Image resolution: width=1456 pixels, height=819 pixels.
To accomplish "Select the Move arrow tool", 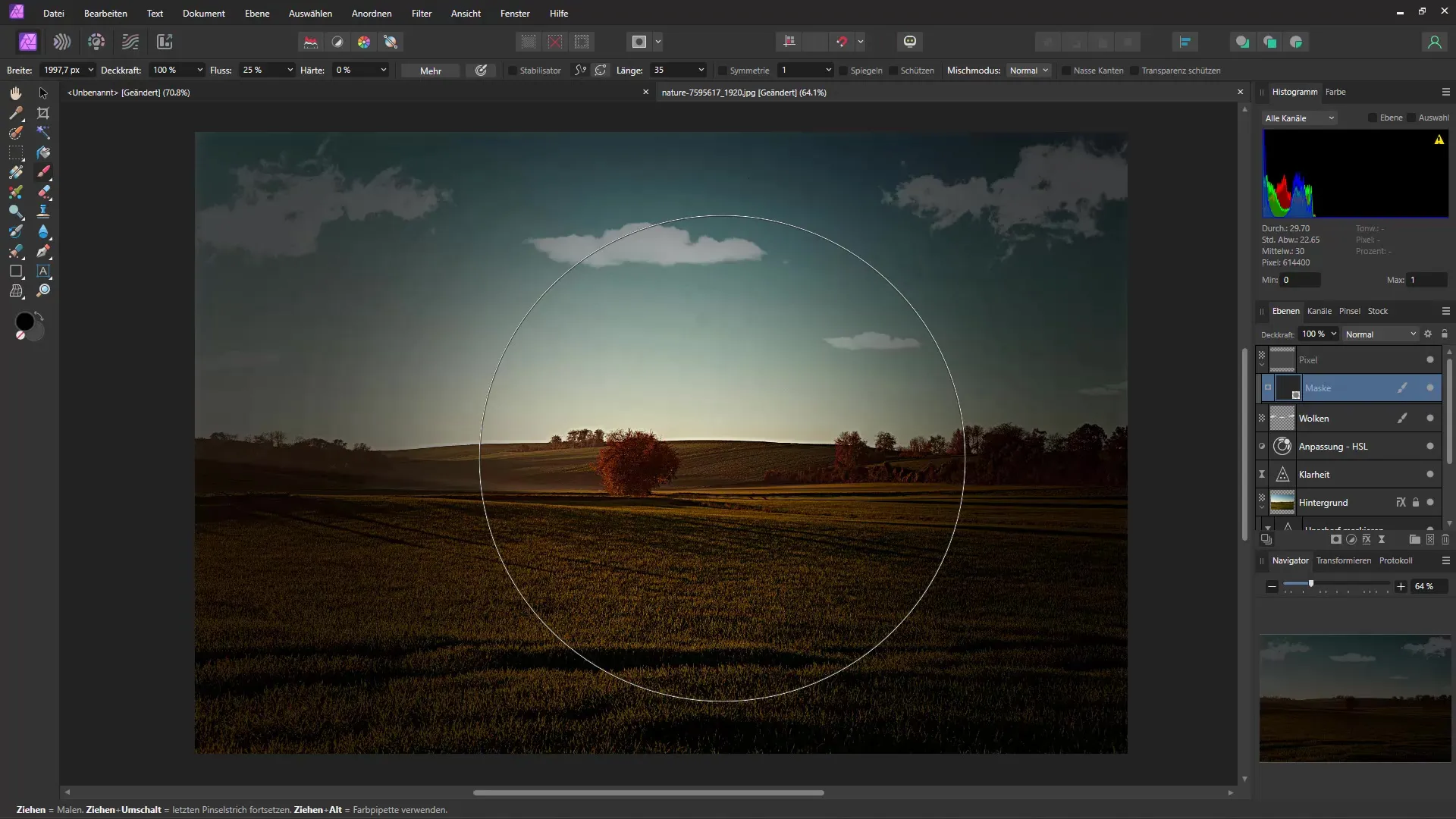I will 43,93.
